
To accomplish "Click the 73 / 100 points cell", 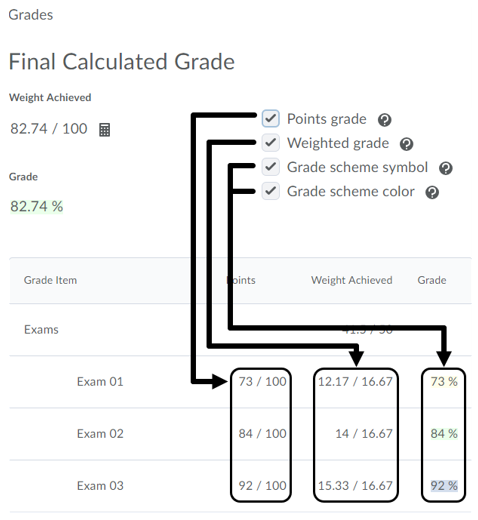I will click(x=262, y=382).
